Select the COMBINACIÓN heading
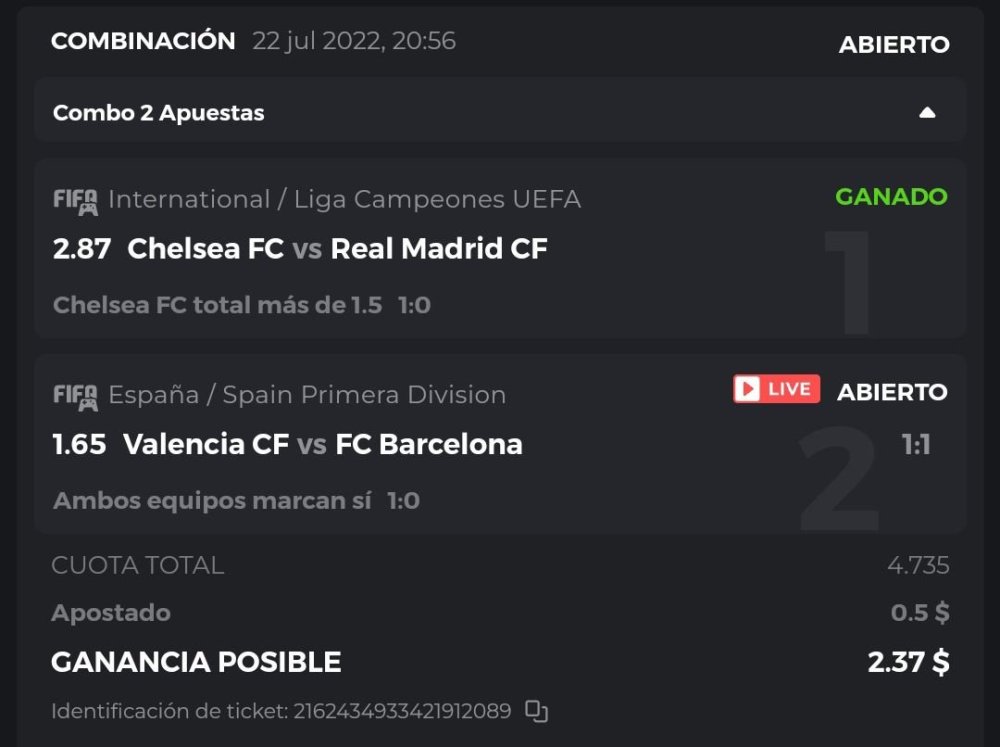 point(143,41)
